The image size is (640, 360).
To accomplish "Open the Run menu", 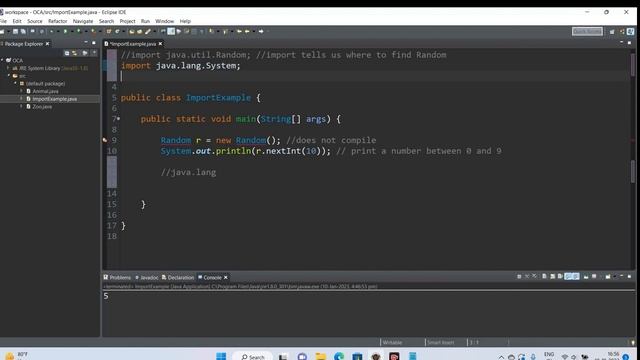I will tap(145, 21).
